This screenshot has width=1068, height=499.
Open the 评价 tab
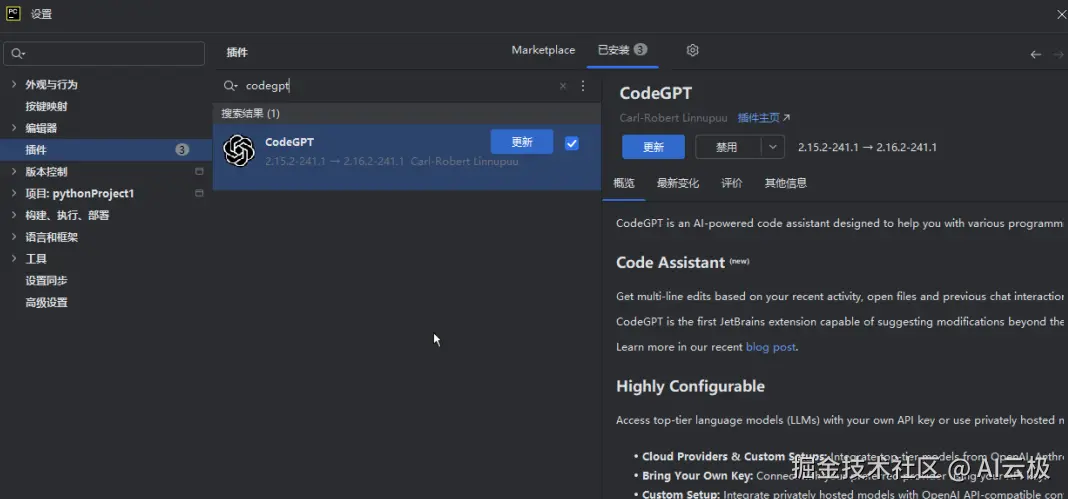[x=732, y=182]
